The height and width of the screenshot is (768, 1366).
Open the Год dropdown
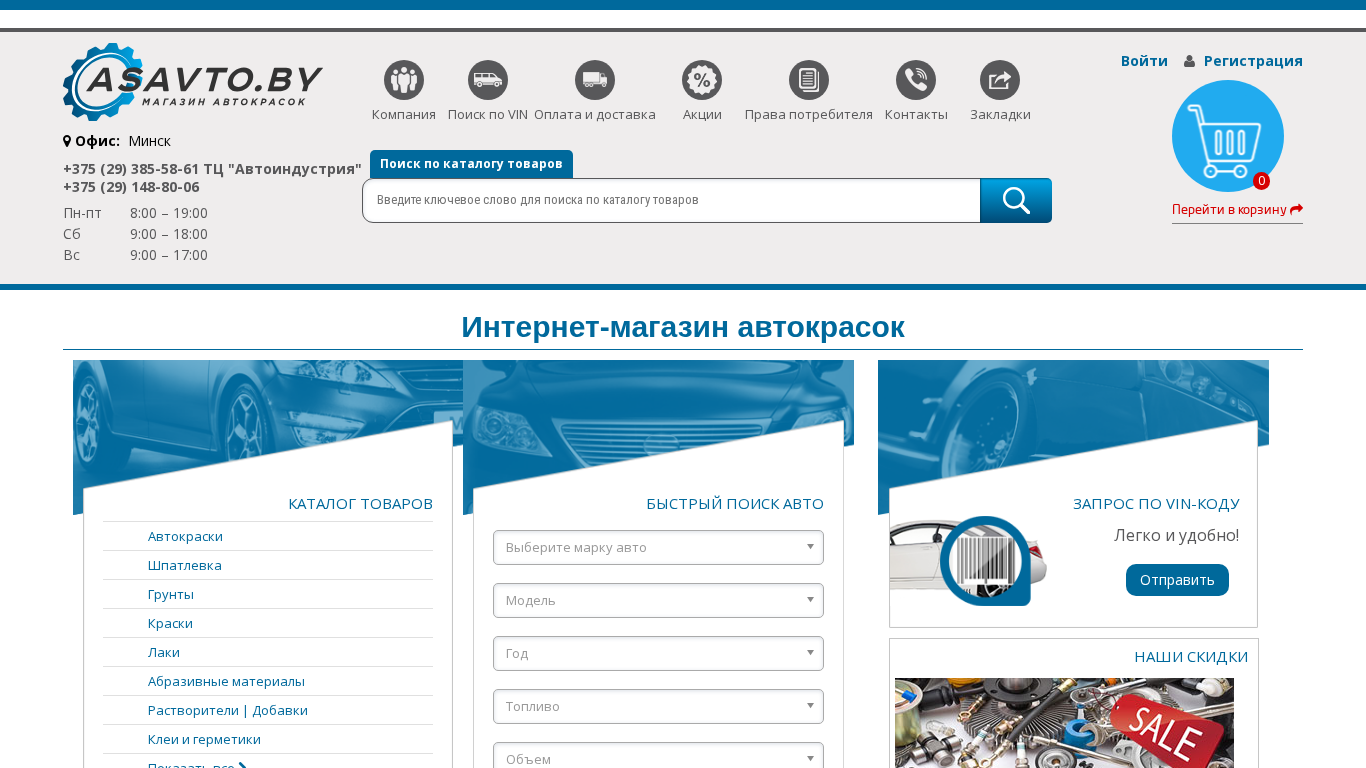(658, 653)
